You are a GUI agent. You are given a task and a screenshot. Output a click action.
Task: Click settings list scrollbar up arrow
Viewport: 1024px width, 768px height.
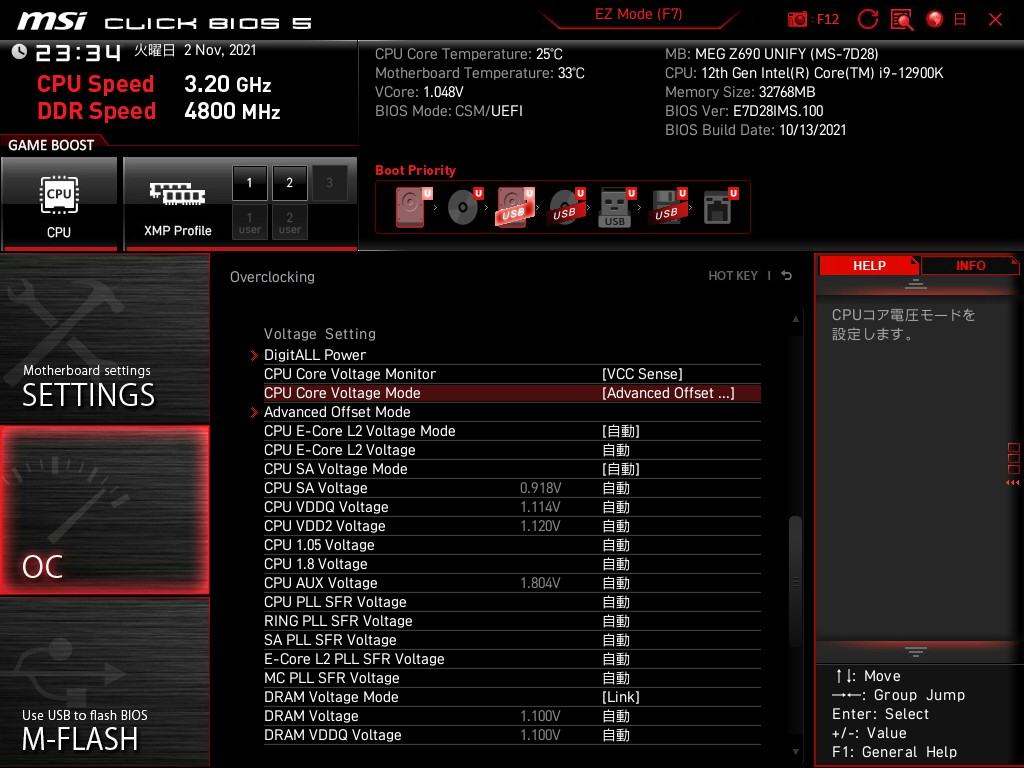click(x=795, y=319)
